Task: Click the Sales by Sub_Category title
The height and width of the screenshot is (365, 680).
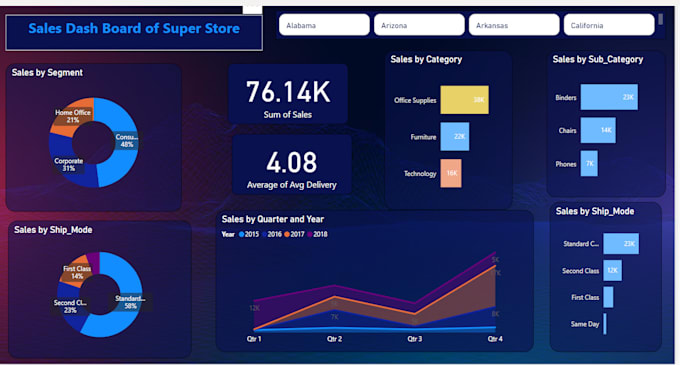Action: (598, 59)
